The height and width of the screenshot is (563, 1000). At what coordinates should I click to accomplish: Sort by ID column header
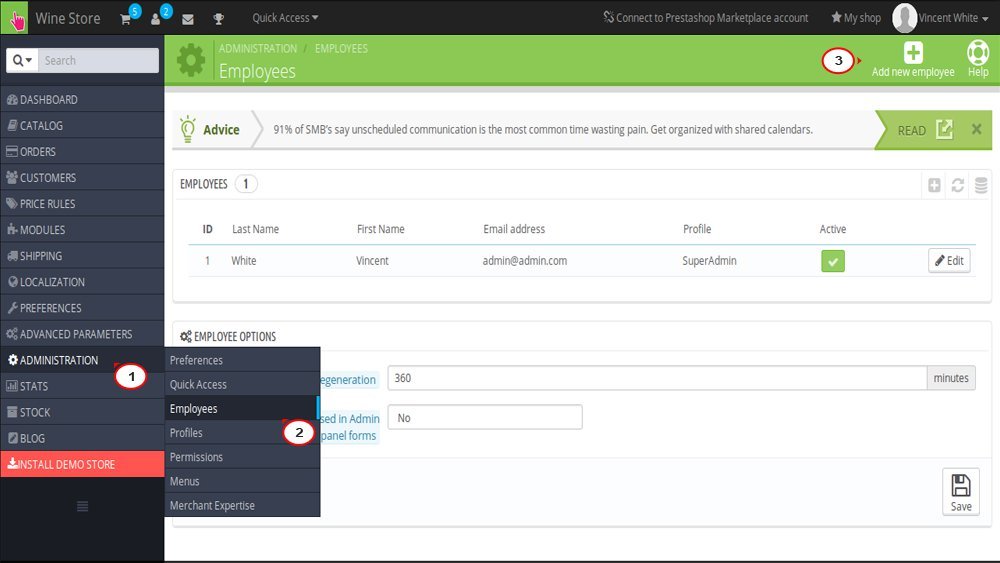(x=207, y=229)
